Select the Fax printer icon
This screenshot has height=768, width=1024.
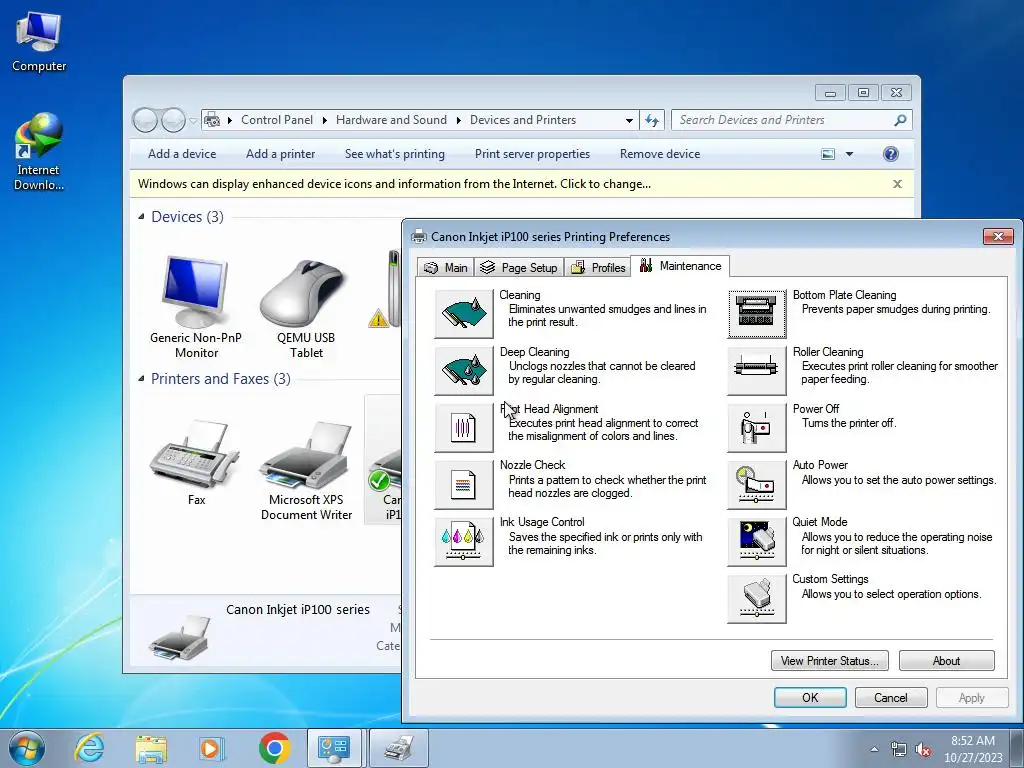196,462
